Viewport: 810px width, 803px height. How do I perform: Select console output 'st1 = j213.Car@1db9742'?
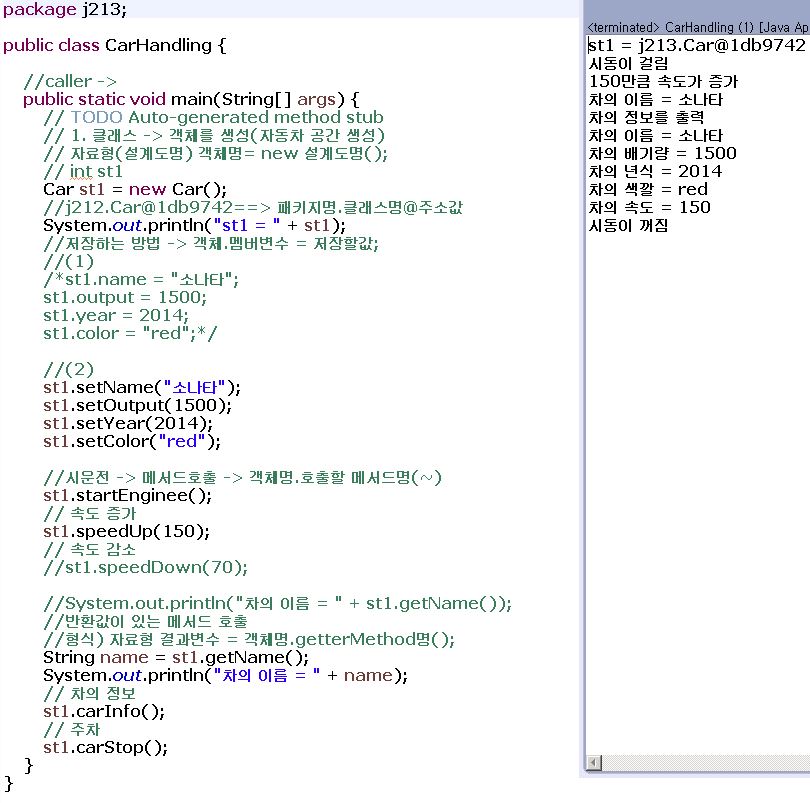[x=697, y=45]
